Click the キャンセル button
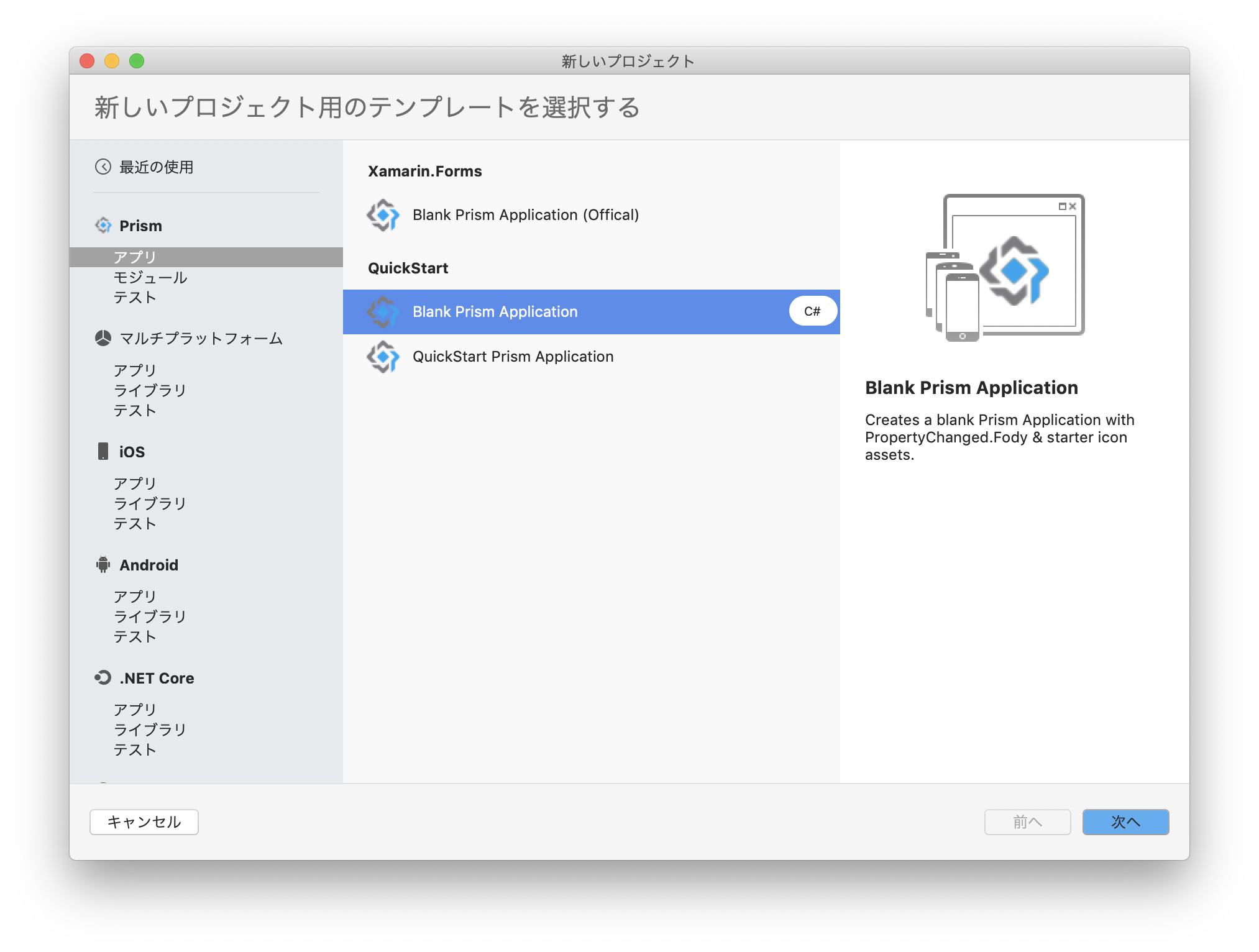 pyautogui.click(x=144, y=822)
